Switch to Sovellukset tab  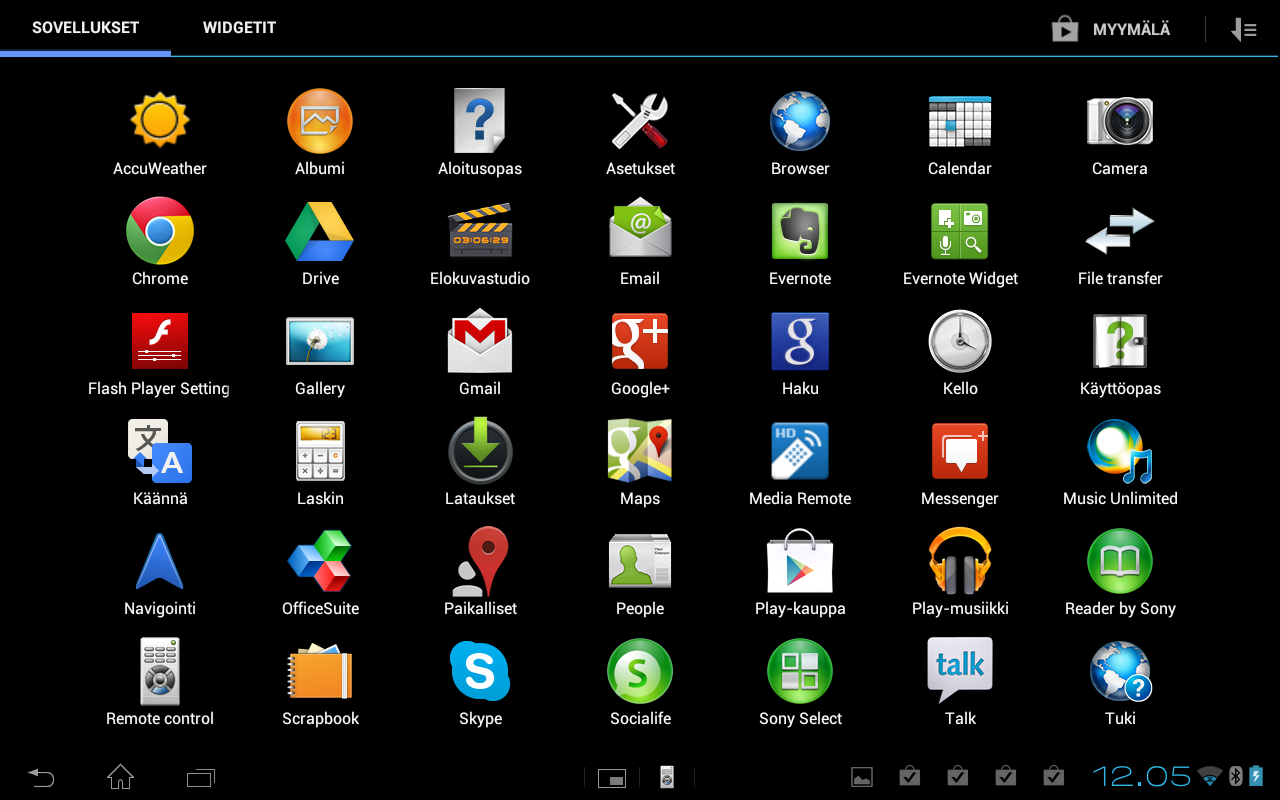(x=85, y=28)
